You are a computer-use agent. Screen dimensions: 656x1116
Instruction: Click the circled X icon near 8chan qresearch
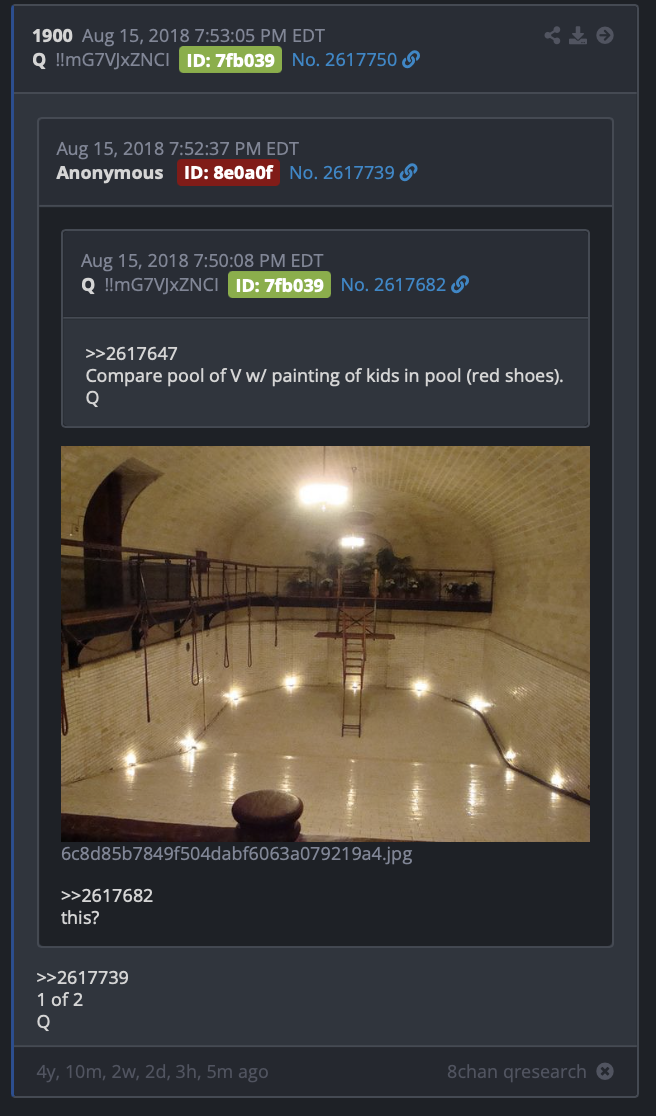[605, 1071]
